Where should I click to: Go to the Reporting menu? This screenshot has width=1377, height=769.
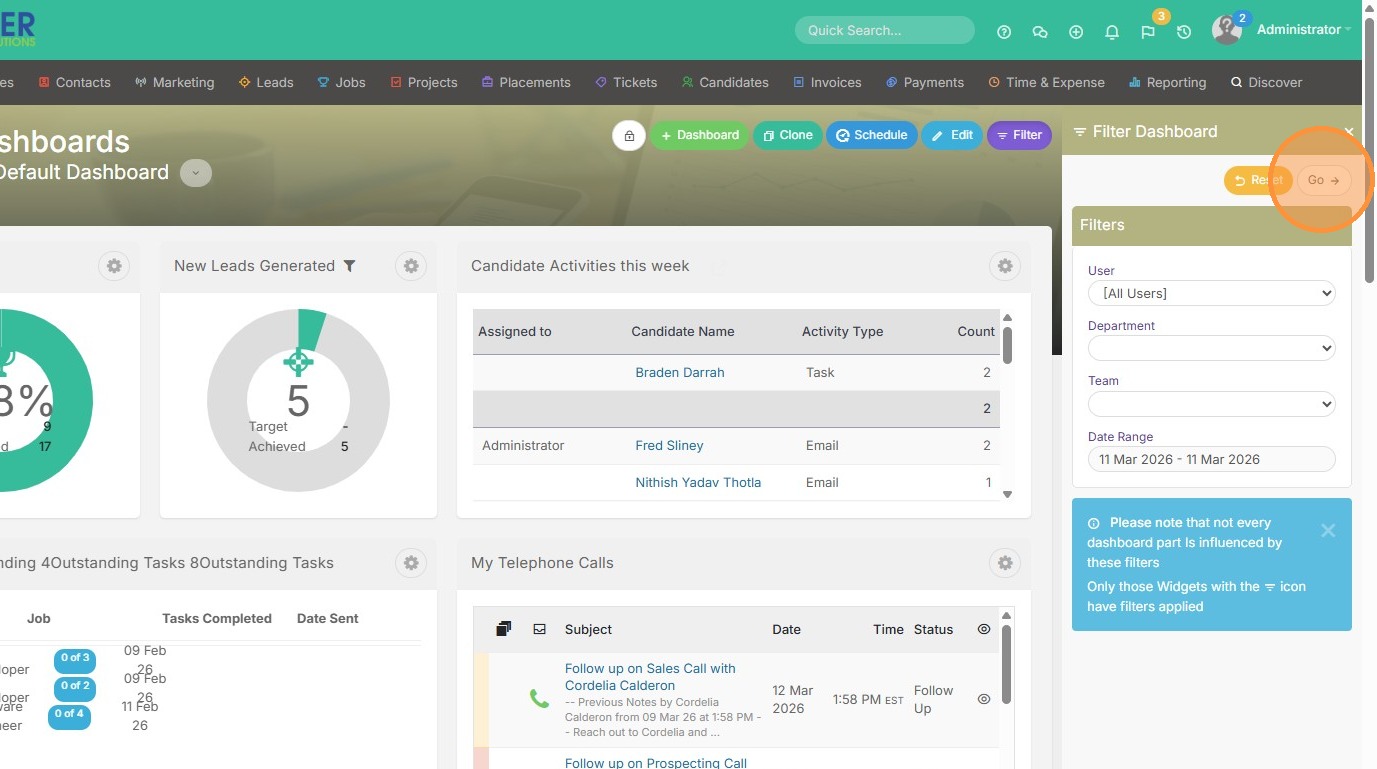pos(1167,82)
